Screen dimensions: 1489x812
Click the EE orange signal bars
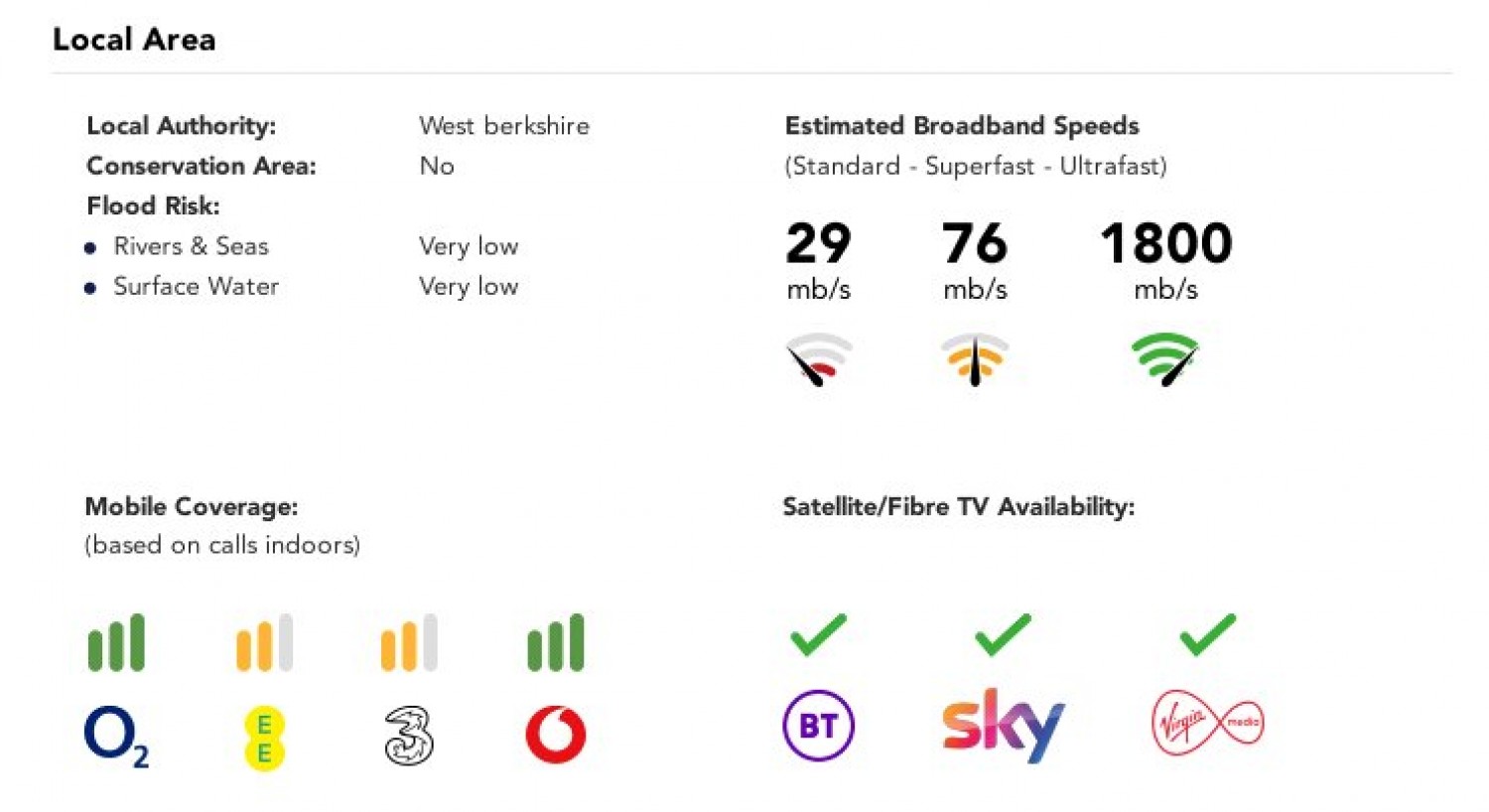(264, 643)
